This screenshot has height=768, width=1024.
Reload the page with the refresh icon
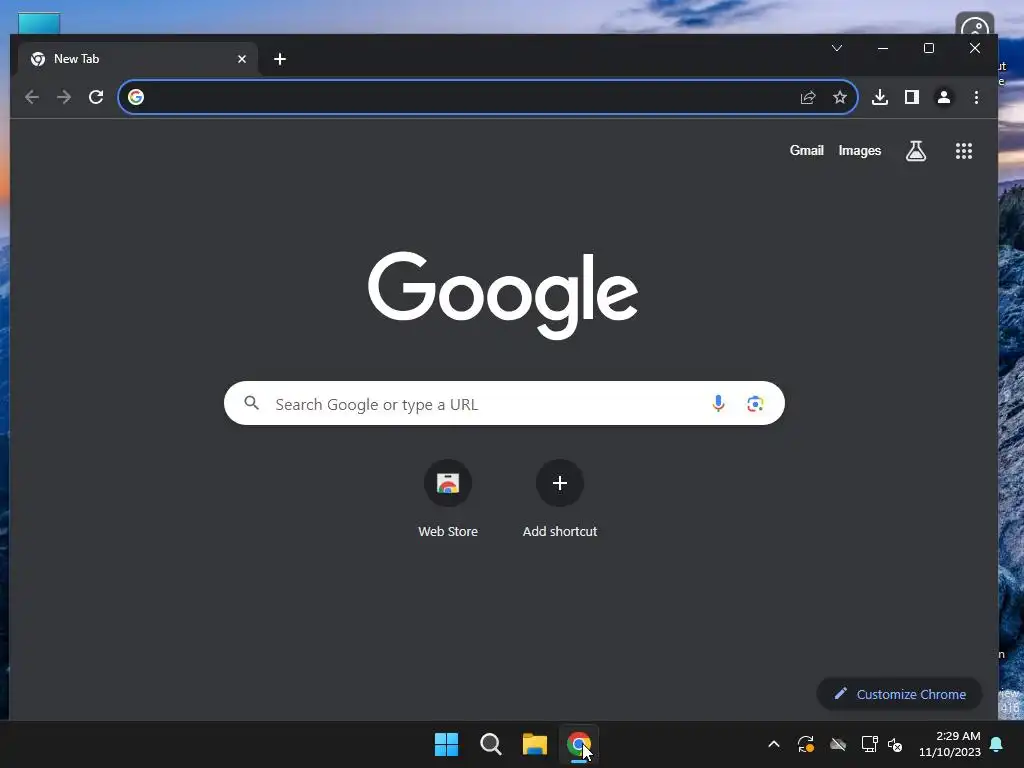tap(96, 97)
